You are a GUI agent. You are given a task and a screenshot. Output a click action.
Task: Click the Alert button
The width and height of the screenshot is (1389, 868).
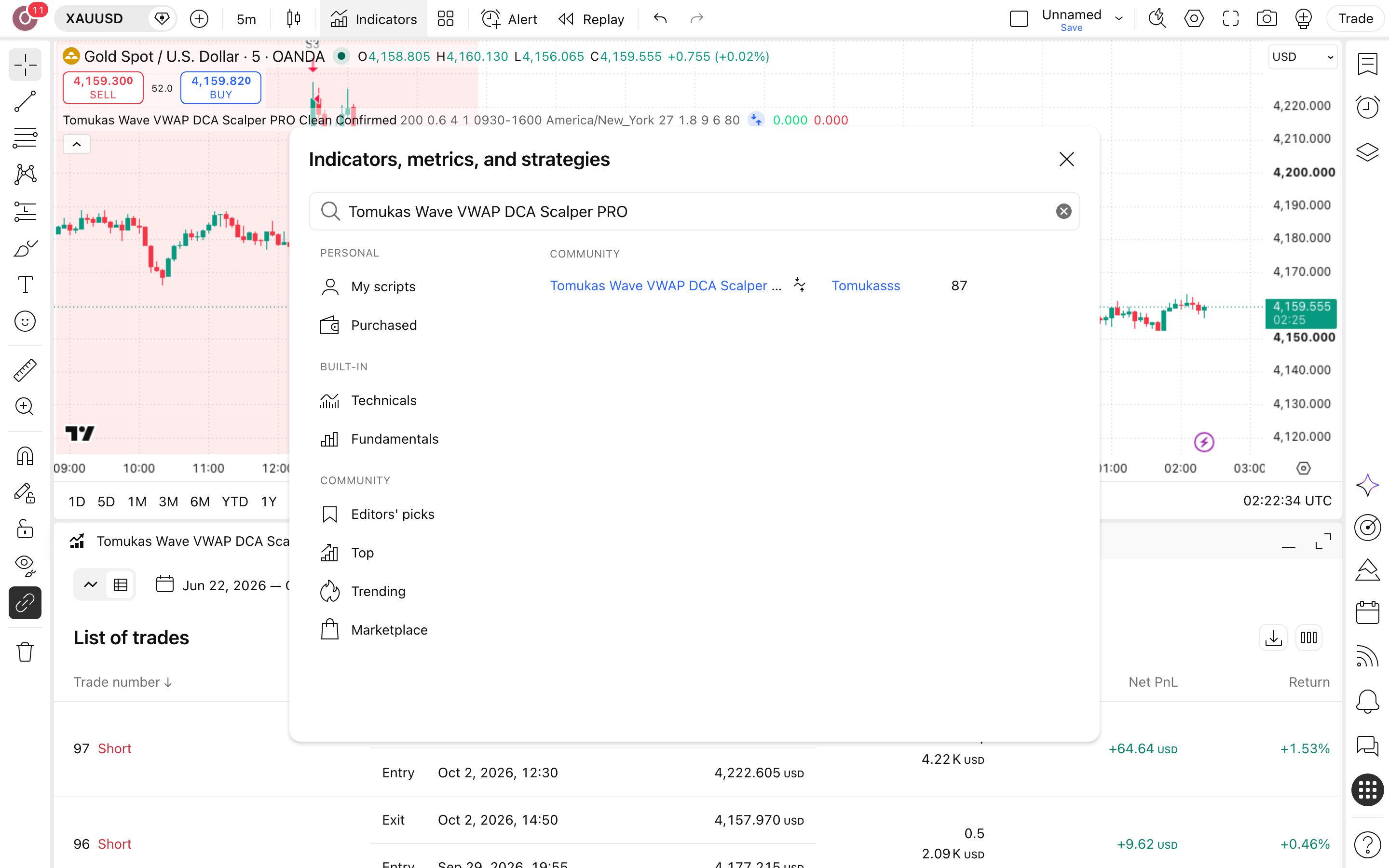click(509, 19)
